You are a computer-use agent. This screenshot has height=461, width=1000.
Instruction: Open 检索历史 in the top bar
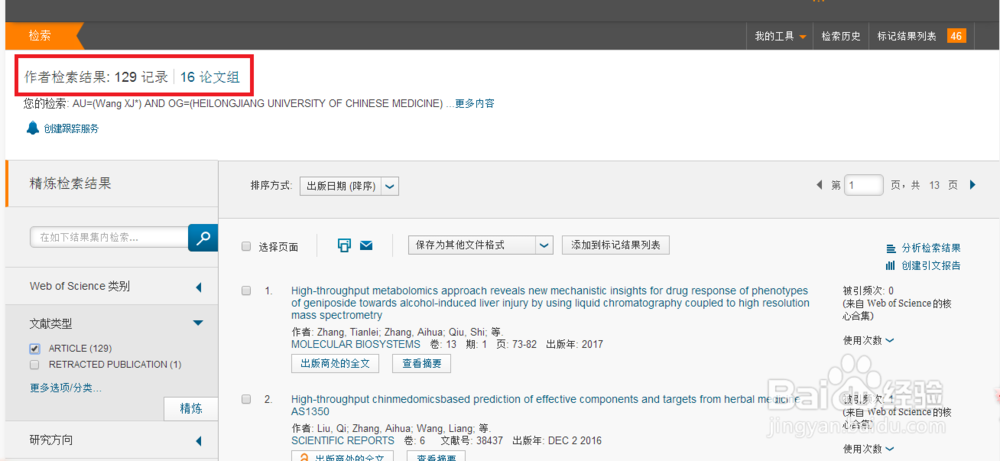[841, 36]
